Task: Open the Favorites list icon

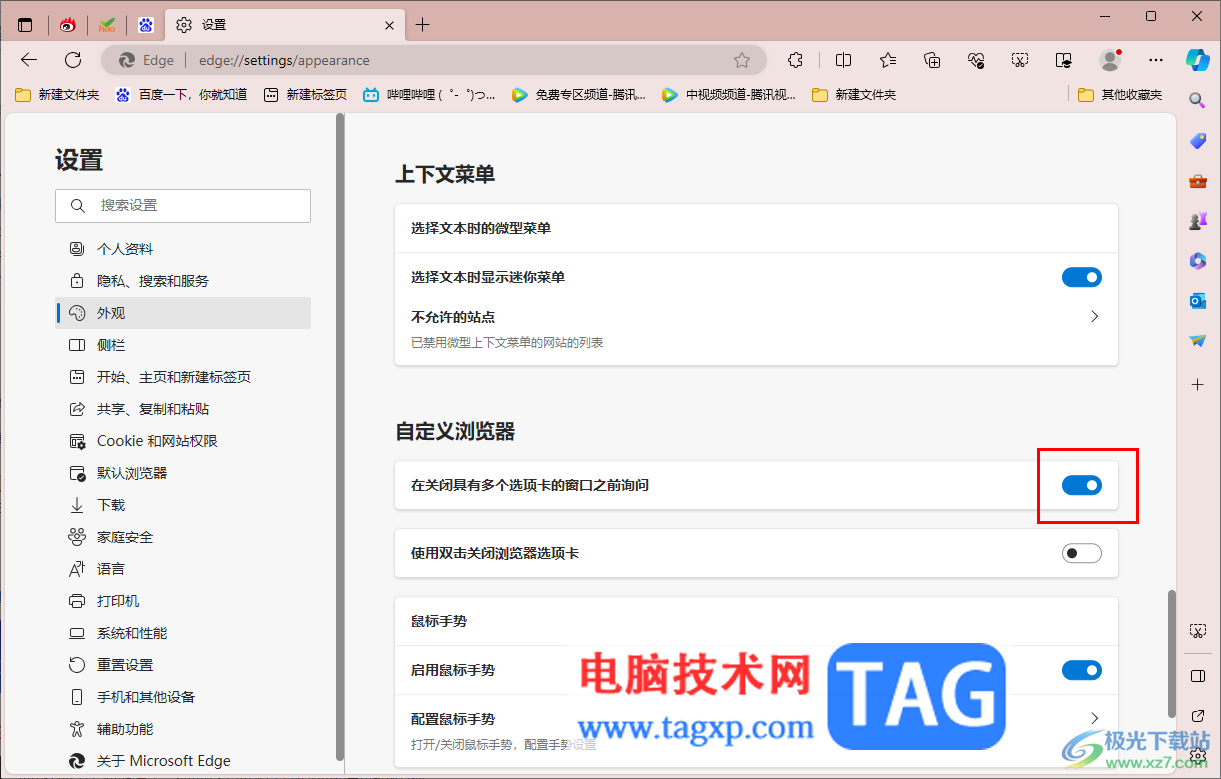Action: (x=888, y=60)
